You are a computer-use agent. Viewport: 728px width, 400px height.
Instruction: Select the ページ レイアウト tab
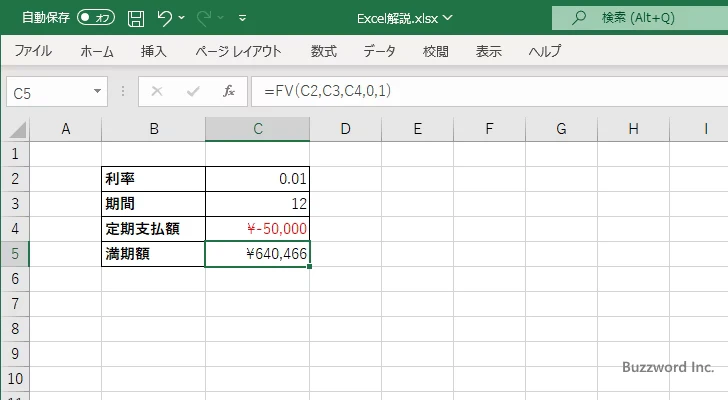(x=238, y=51)
